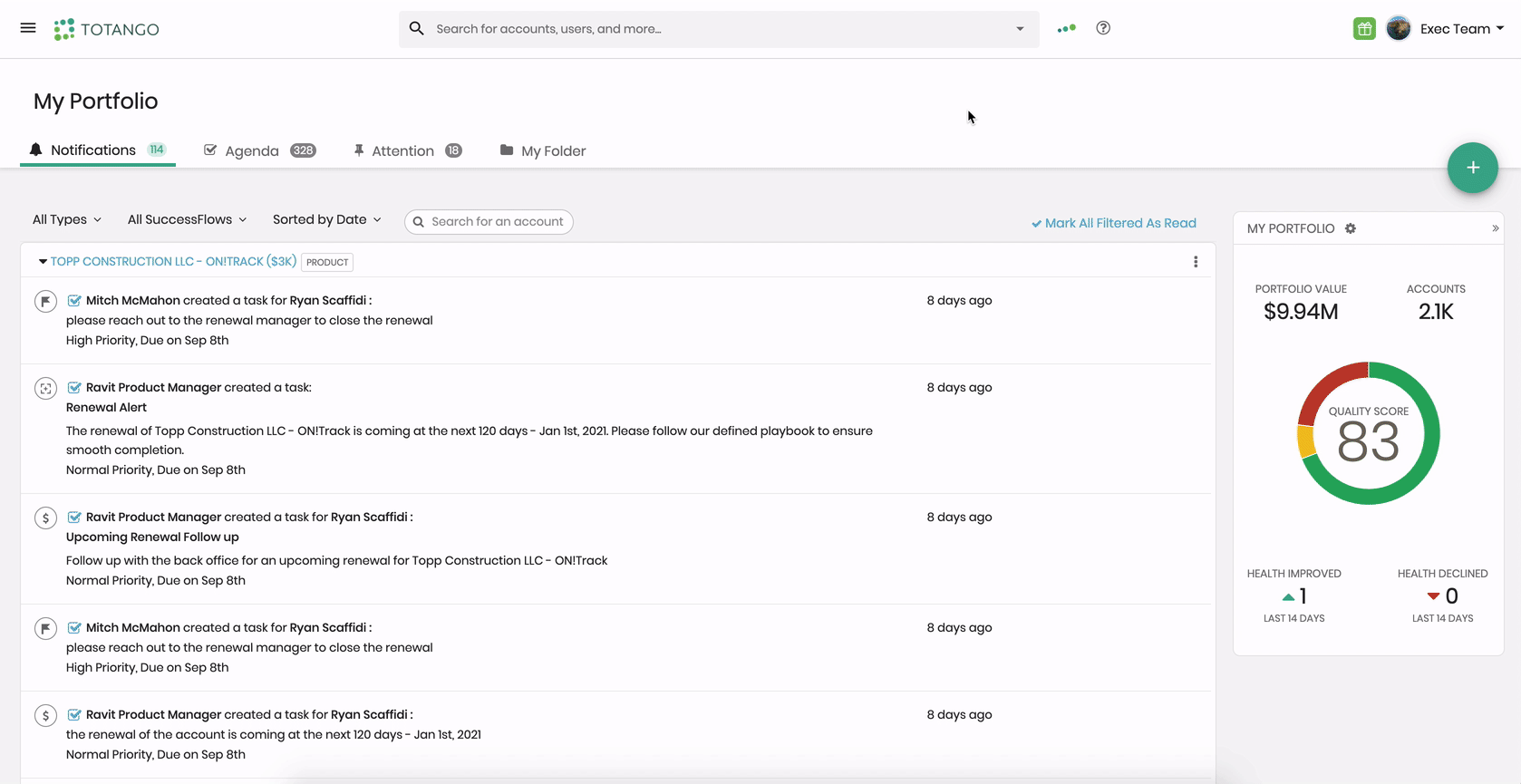The height and width of the screenshot is (784, 1521).
Task: Click the accounts count 2.1K
Action: pyautogui.click(x=1436, y=312)
